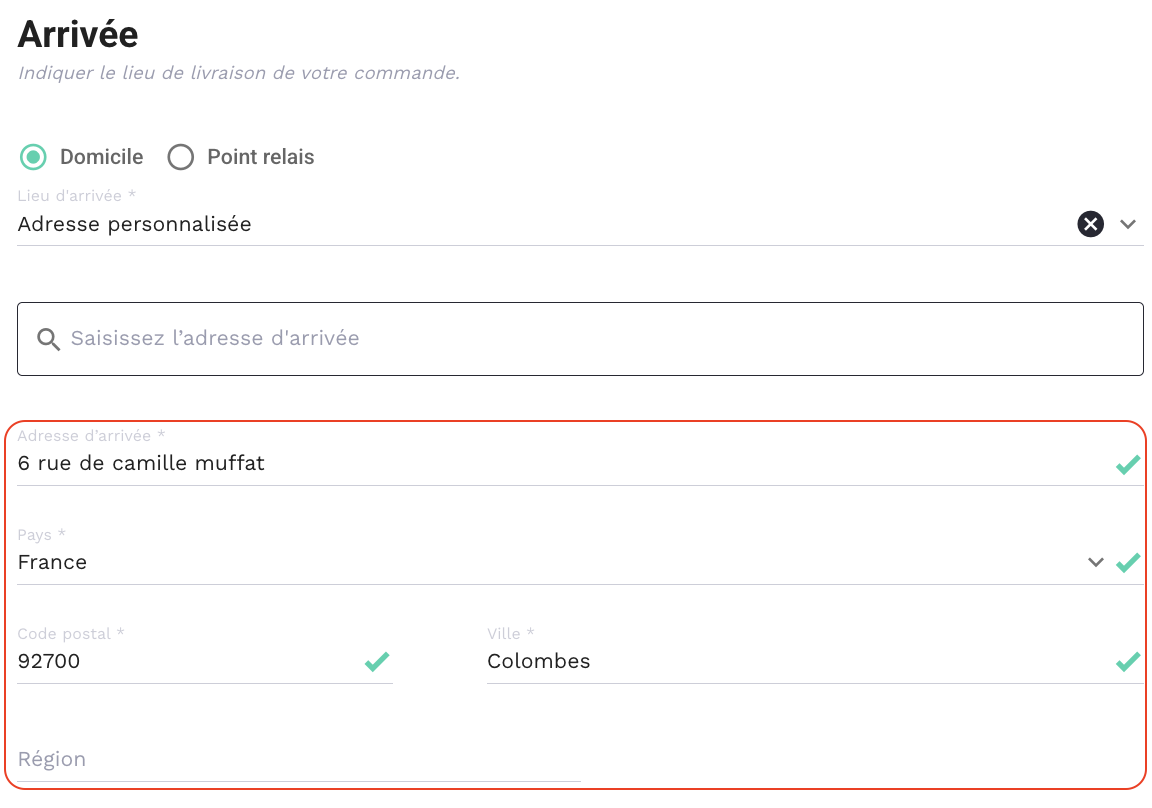This screenshot has height=808, width=1152.
Task: Click the green checkmark beside Code postal
Action: pos(377,661)
